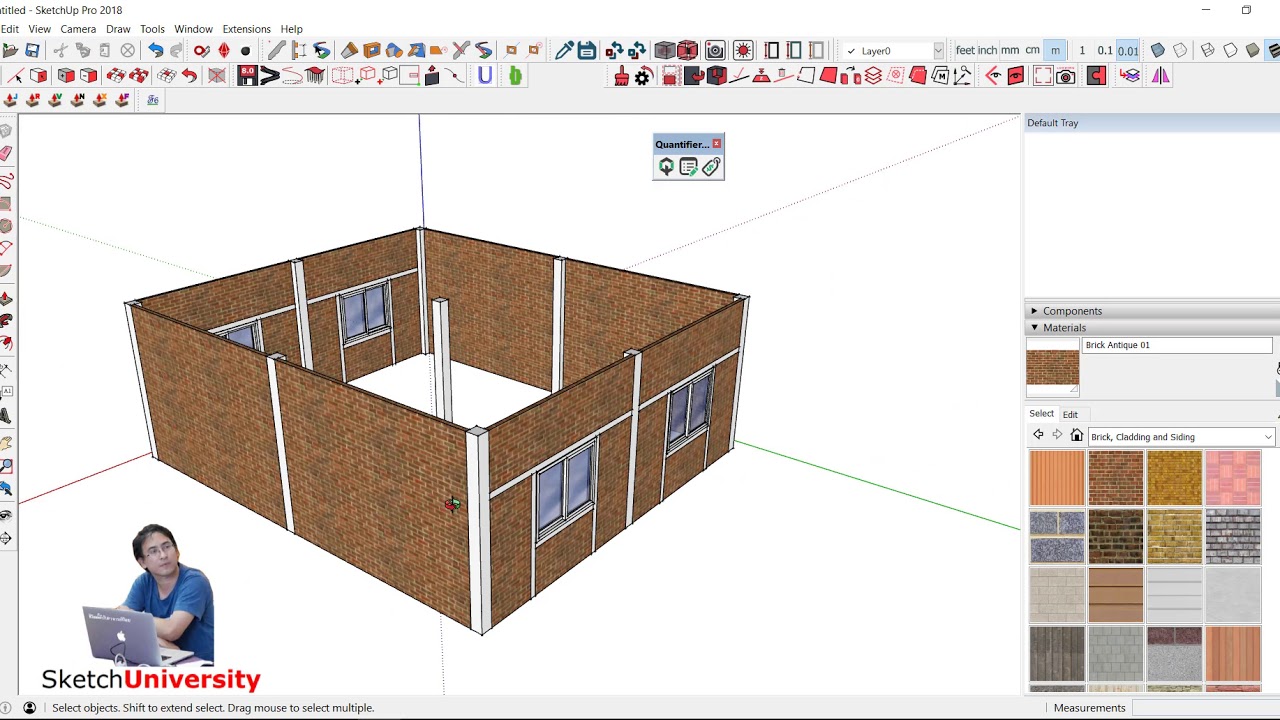The image size is (1280, 720).
Task: Click the materials forward arrow
Action: pos(1057,435)
